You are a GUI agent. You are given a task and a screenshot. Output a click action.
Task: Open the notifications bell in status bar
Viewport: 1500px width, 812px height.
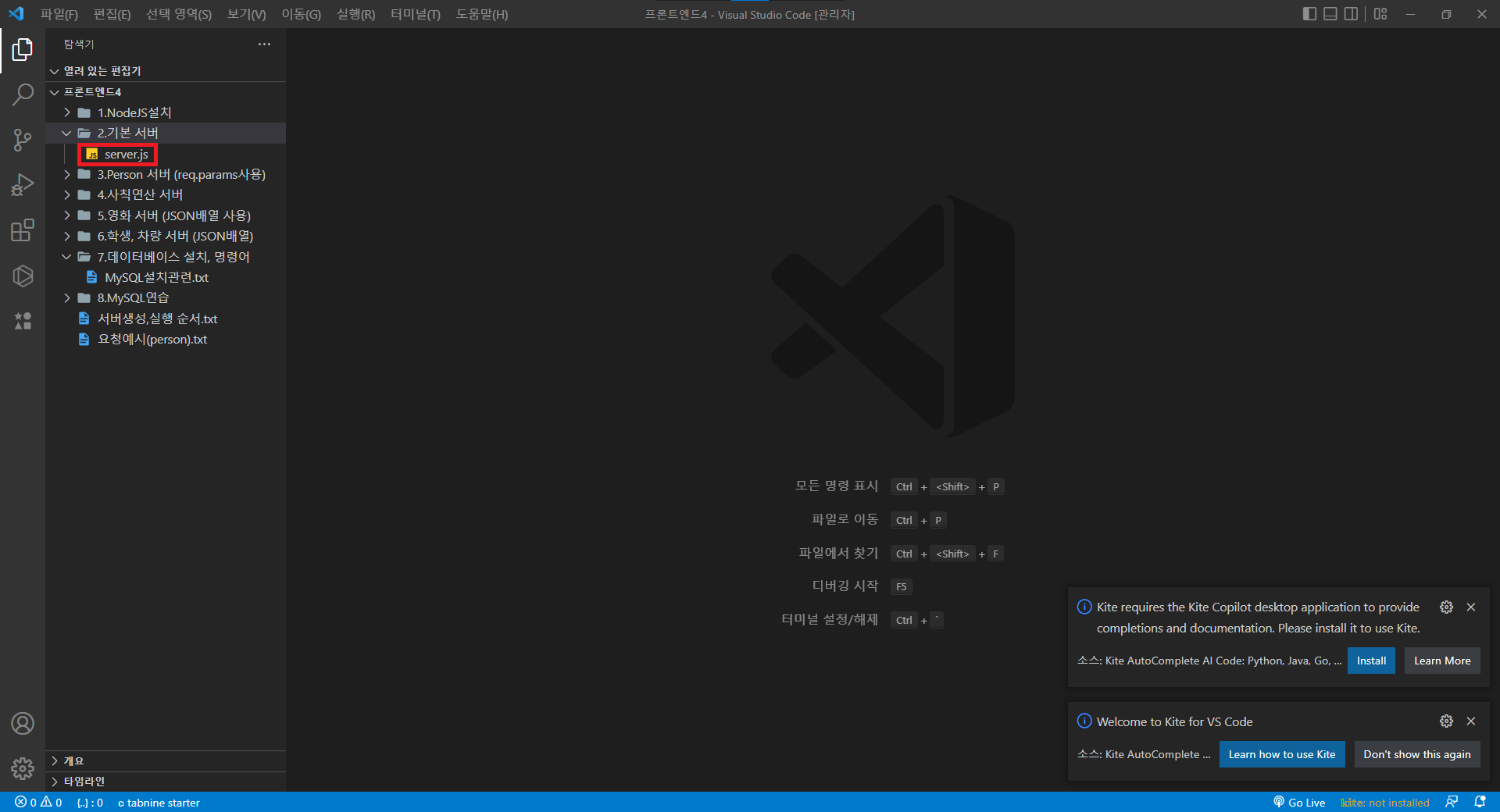coord(1480,802)
